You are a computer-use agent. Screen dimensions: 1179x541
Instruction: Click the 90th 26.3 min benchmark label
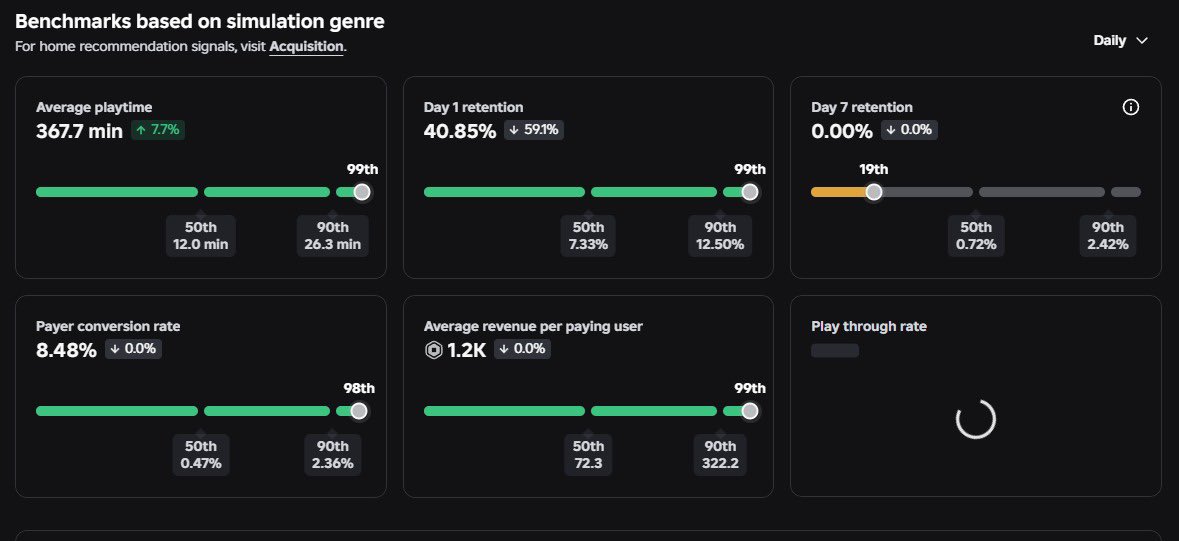pyautogui.click(x=332, y=236)
